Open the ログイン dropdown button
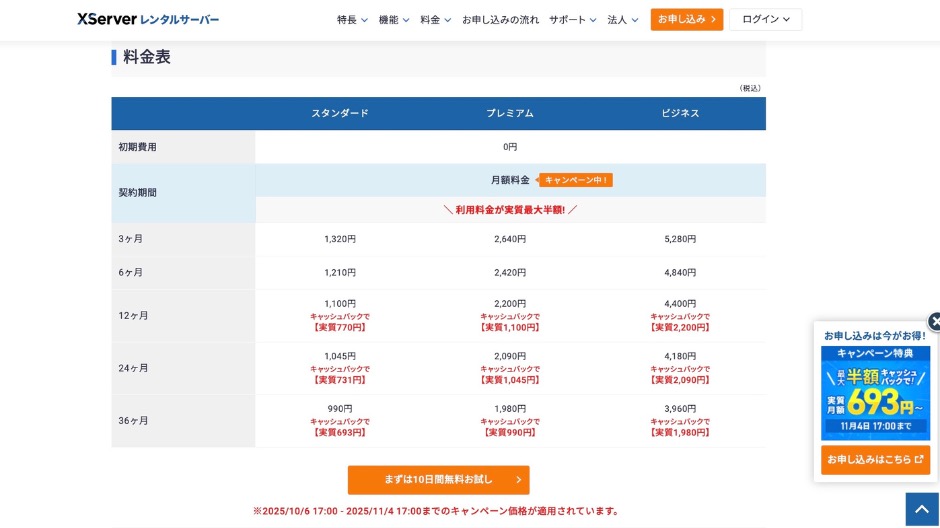The height and width of the screenshot is (528, 940). point(765,19)
